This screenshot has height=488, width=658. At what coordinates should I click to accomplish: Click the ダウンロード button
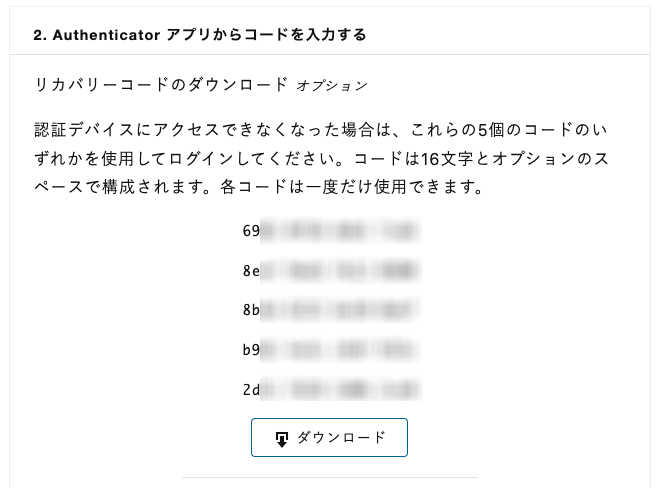pyautogui.click(x=329, y=437)
